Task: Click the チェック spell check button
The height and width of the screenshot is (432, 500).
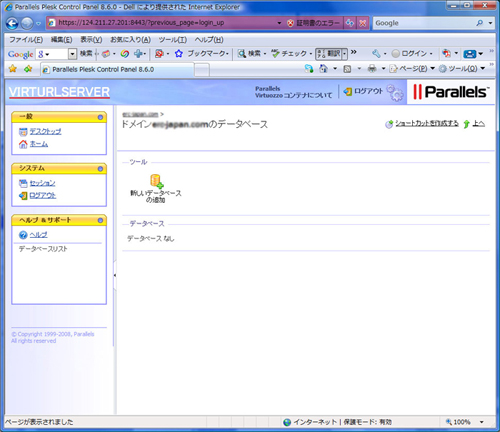Action: [x=289, y=53]
